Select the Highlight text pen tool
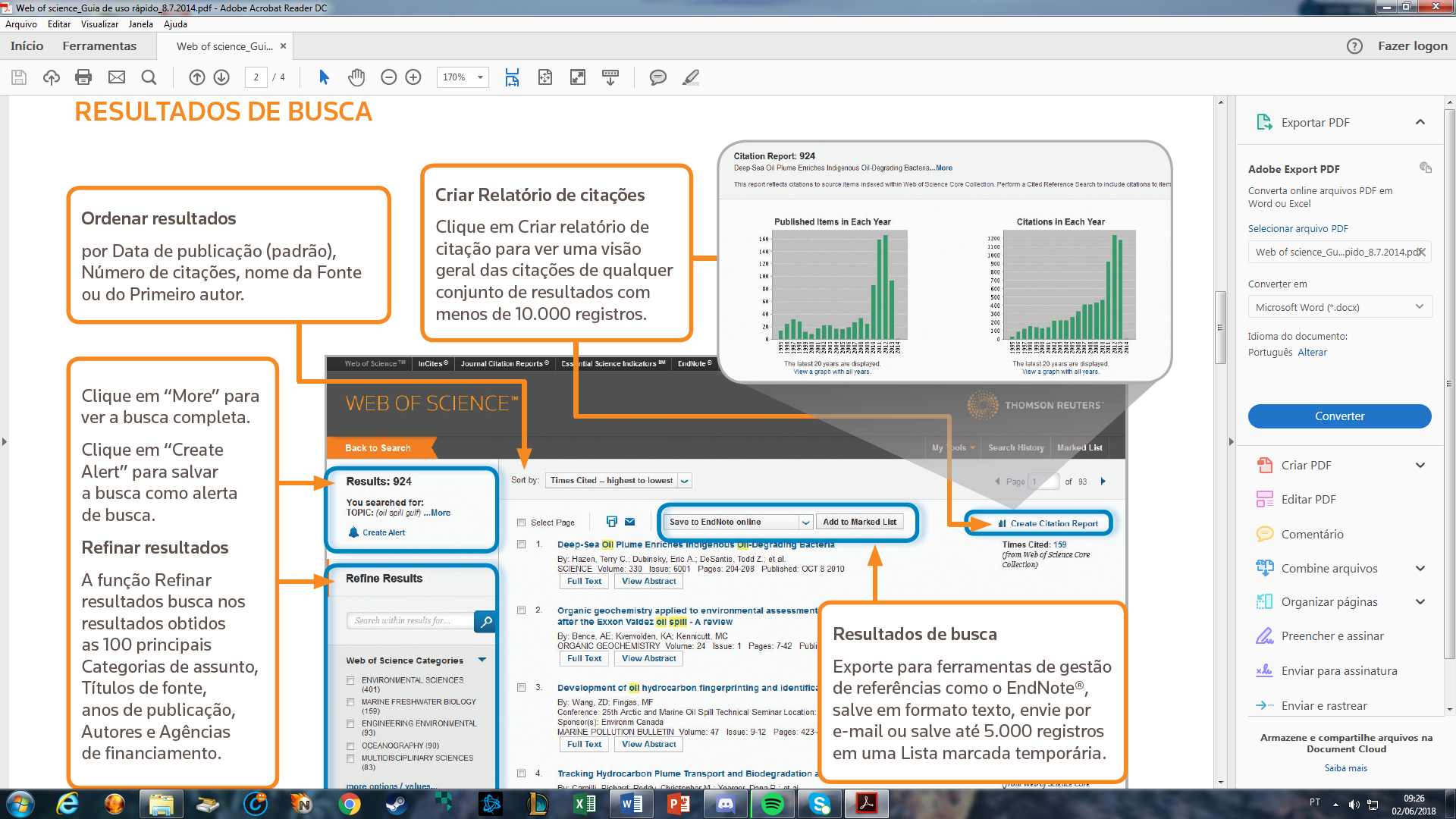Image resolution: width=1456 pixels, height=819 pixels. point(691,77)
